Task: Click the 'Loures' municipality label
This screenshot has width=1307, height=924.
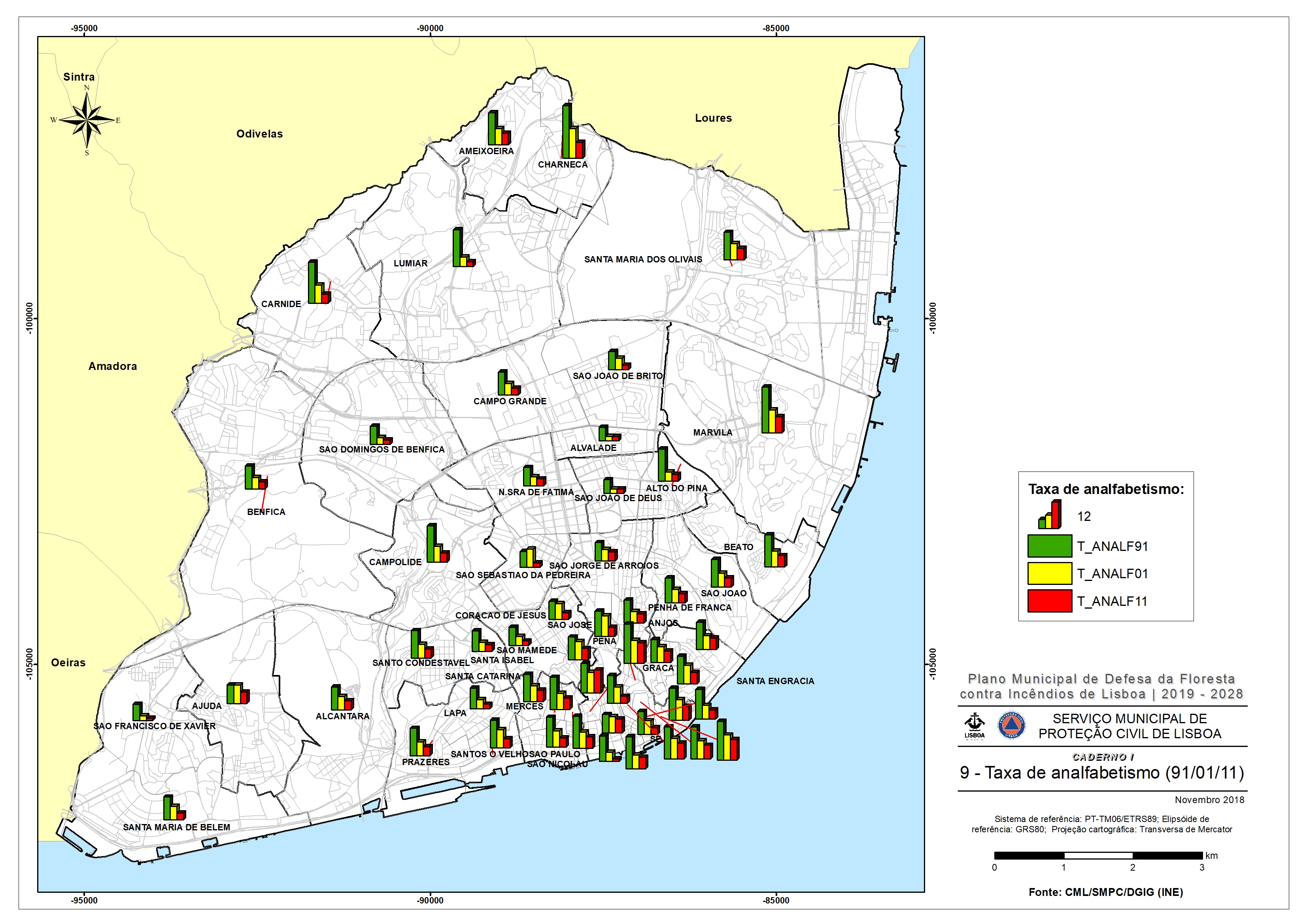Action: [x=713, y=118]
